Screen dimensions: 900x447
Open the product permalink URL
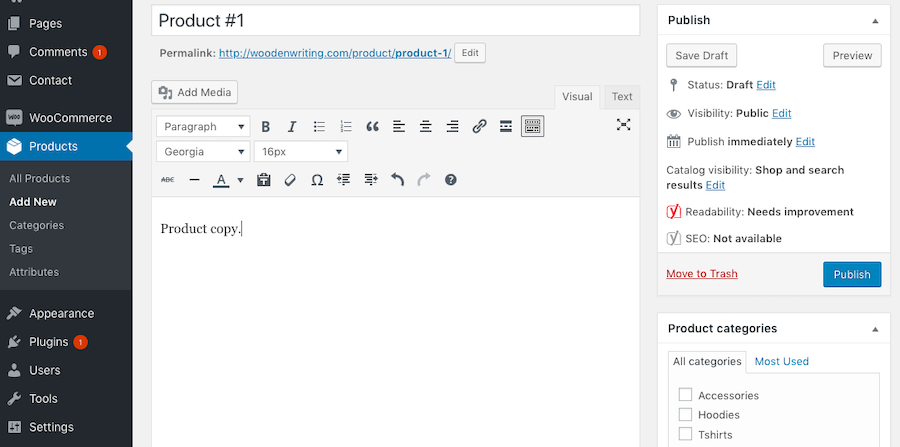point(335,53)
